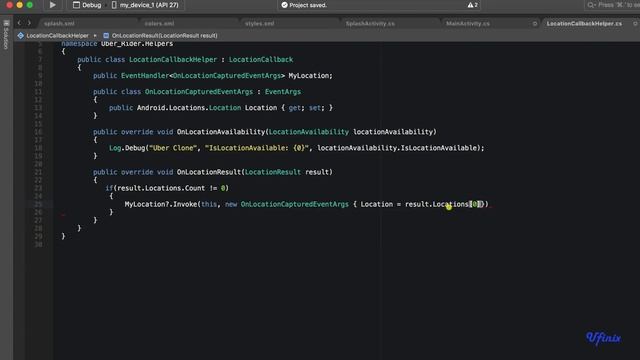
Task: Click 'OnLocationResult' in the method signature
Action: pos(209,172)
